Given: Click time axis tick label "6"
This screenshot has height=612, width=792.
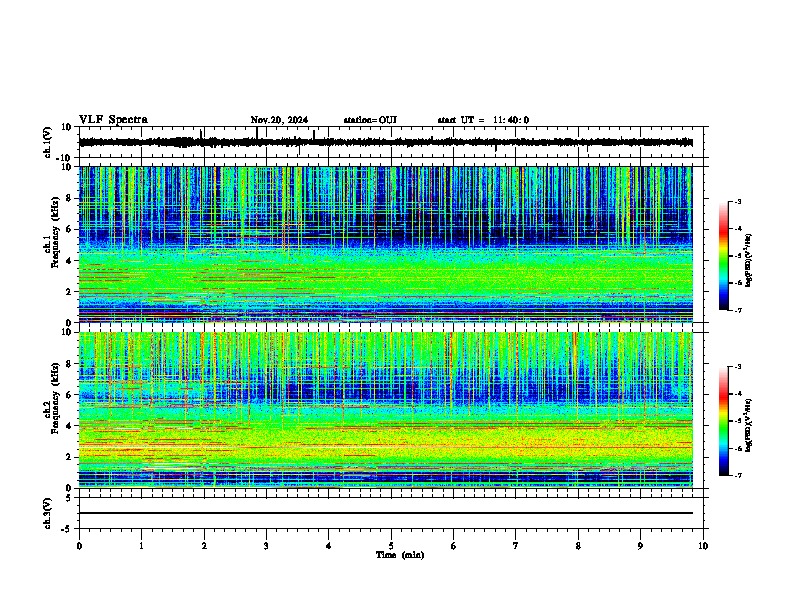Looking at the screenshot, I should tap(454, 546).
